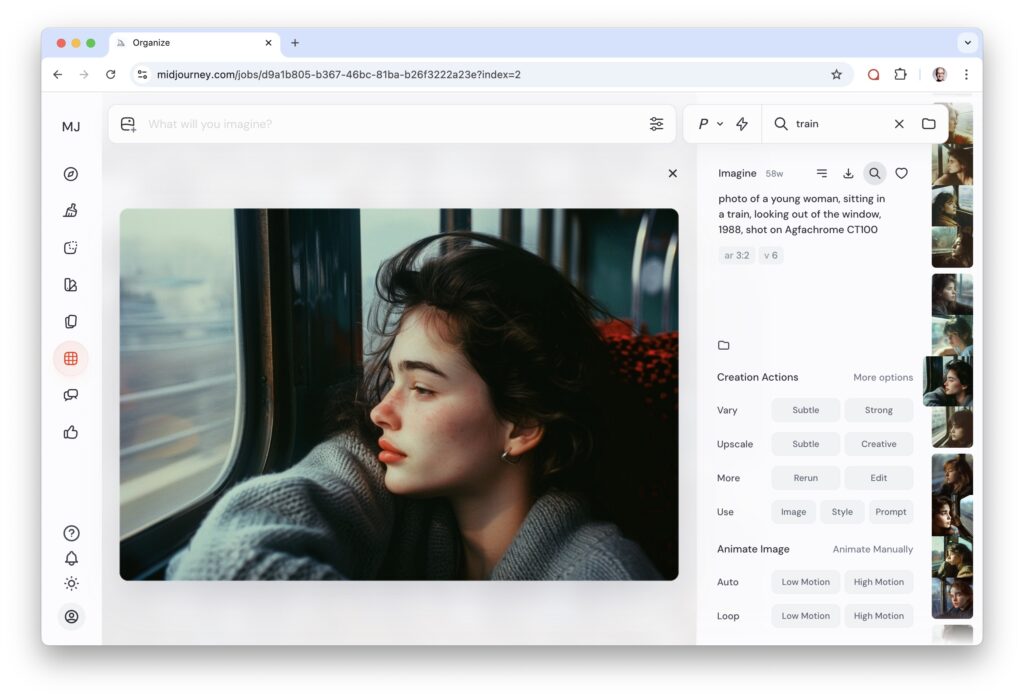Click the Upscale Creative button
Image resolution: width=1024 pixels, height=700 pixels.
coord(878,444)
